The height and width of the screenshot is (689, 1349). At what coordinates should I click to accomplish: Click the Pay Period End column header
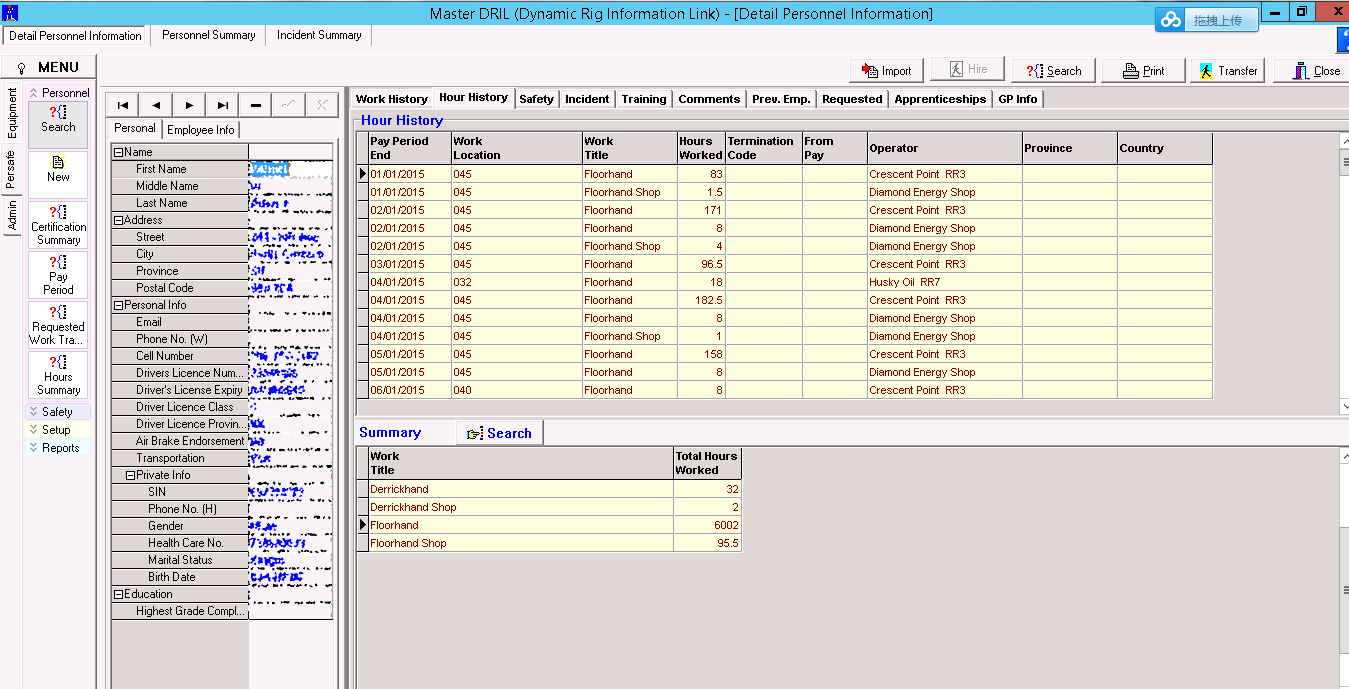pyautogui.click(x=409, y=148)
